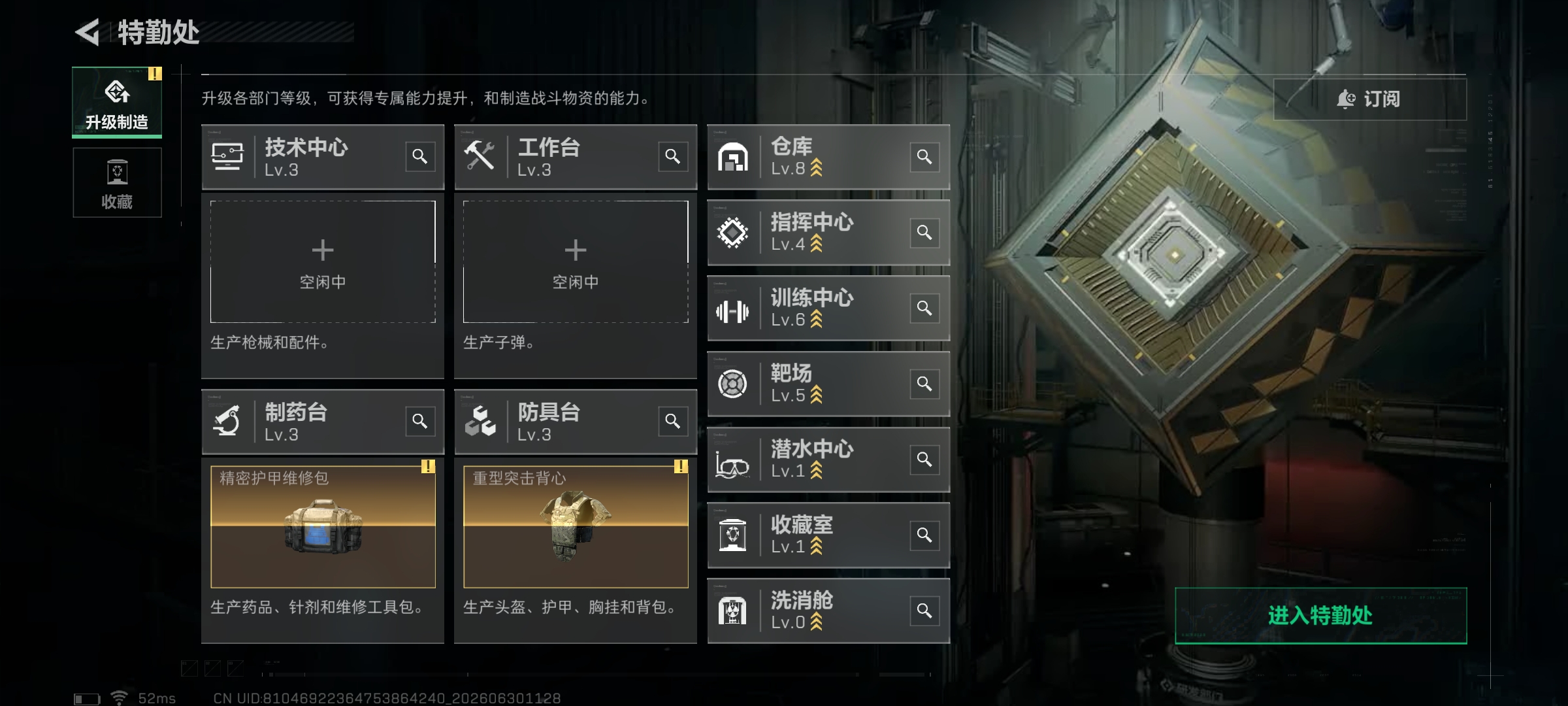Click the magnifier icon on 训练中心
This screenshot has height=706, width=1568.
click(x=924, y=308)
